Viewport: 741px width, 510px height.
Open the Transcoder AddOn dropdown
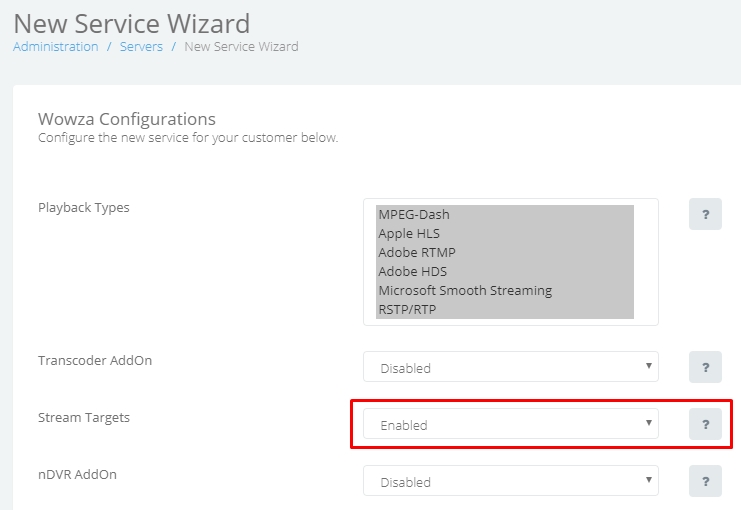pos(510,366)
